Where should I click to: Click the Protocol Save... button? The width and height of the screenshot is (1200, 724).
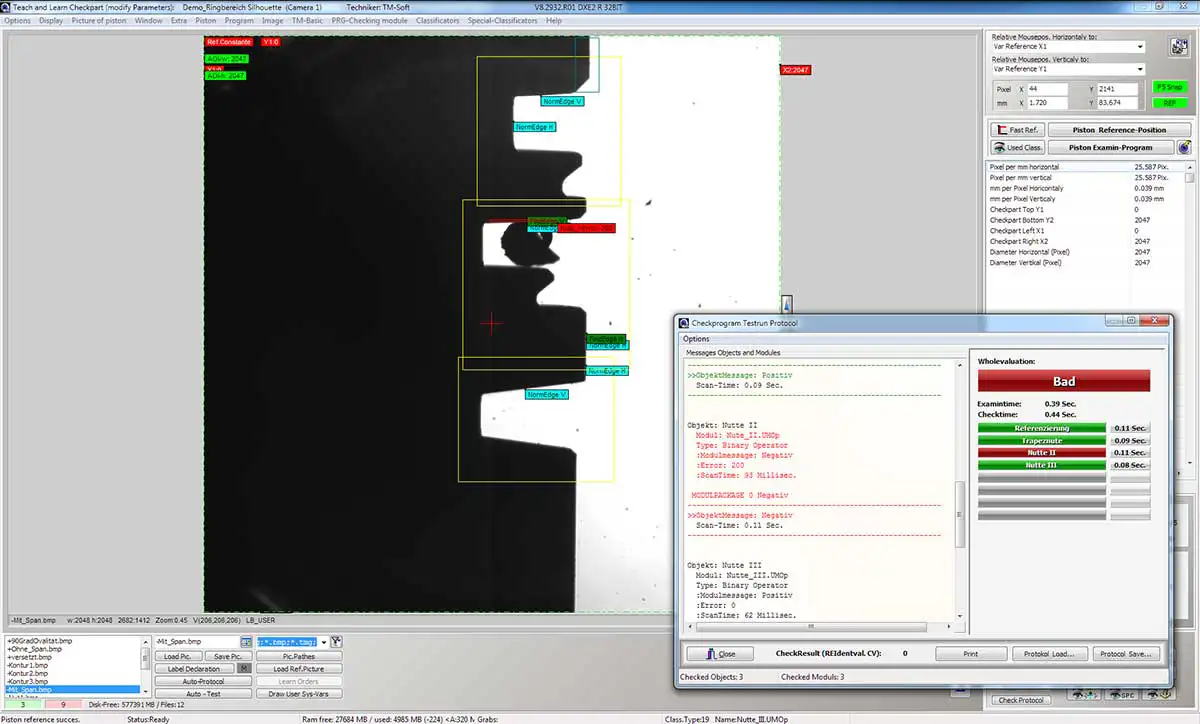(1127, 653)
